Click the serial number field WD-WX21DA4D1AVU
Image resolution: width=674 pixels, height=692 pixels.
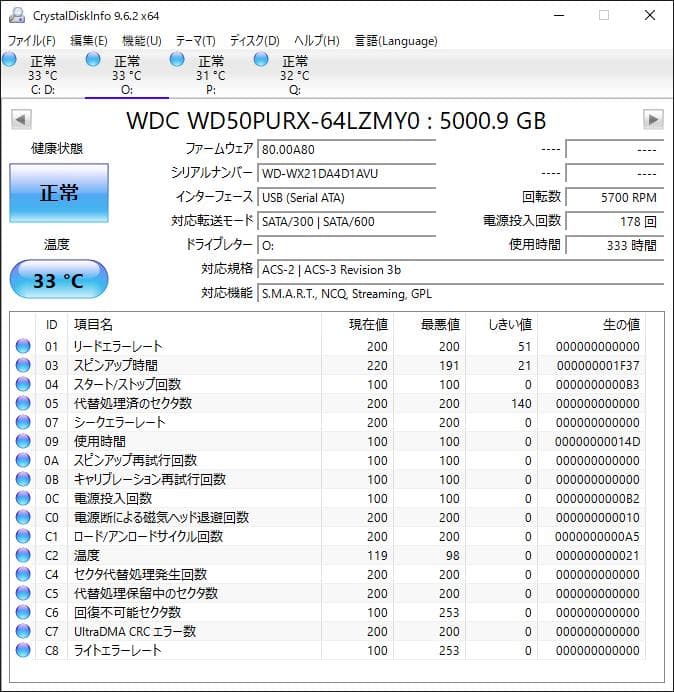[346, 173]
